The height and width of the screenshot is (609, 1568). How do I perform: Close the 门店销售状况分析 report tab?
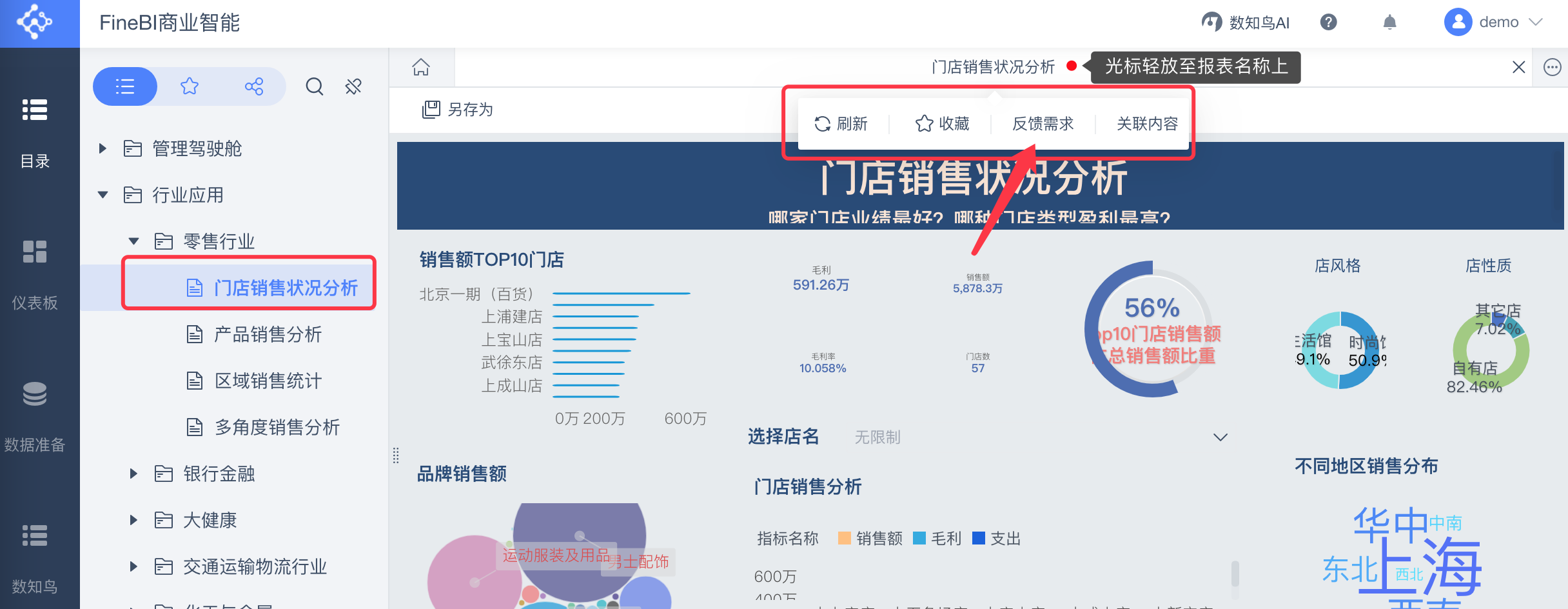point(1519,67)
